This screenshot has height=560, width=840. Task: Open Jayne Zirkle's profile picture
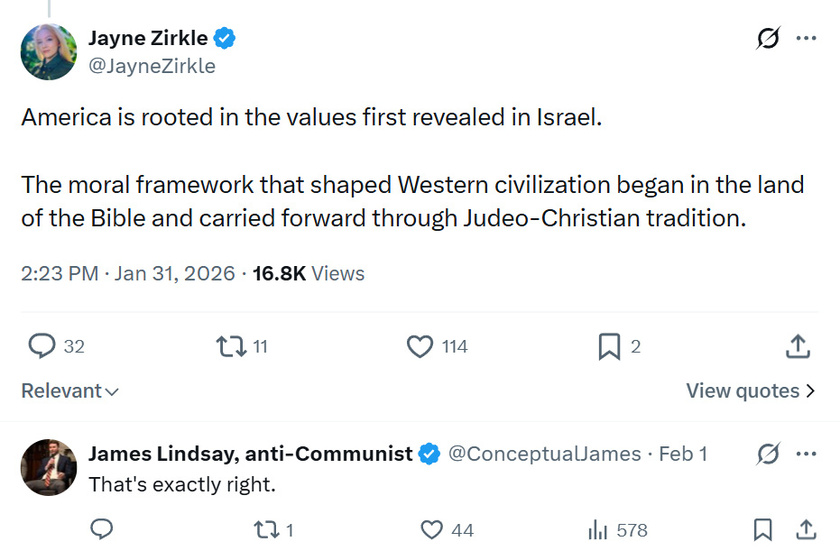(48, 52)
